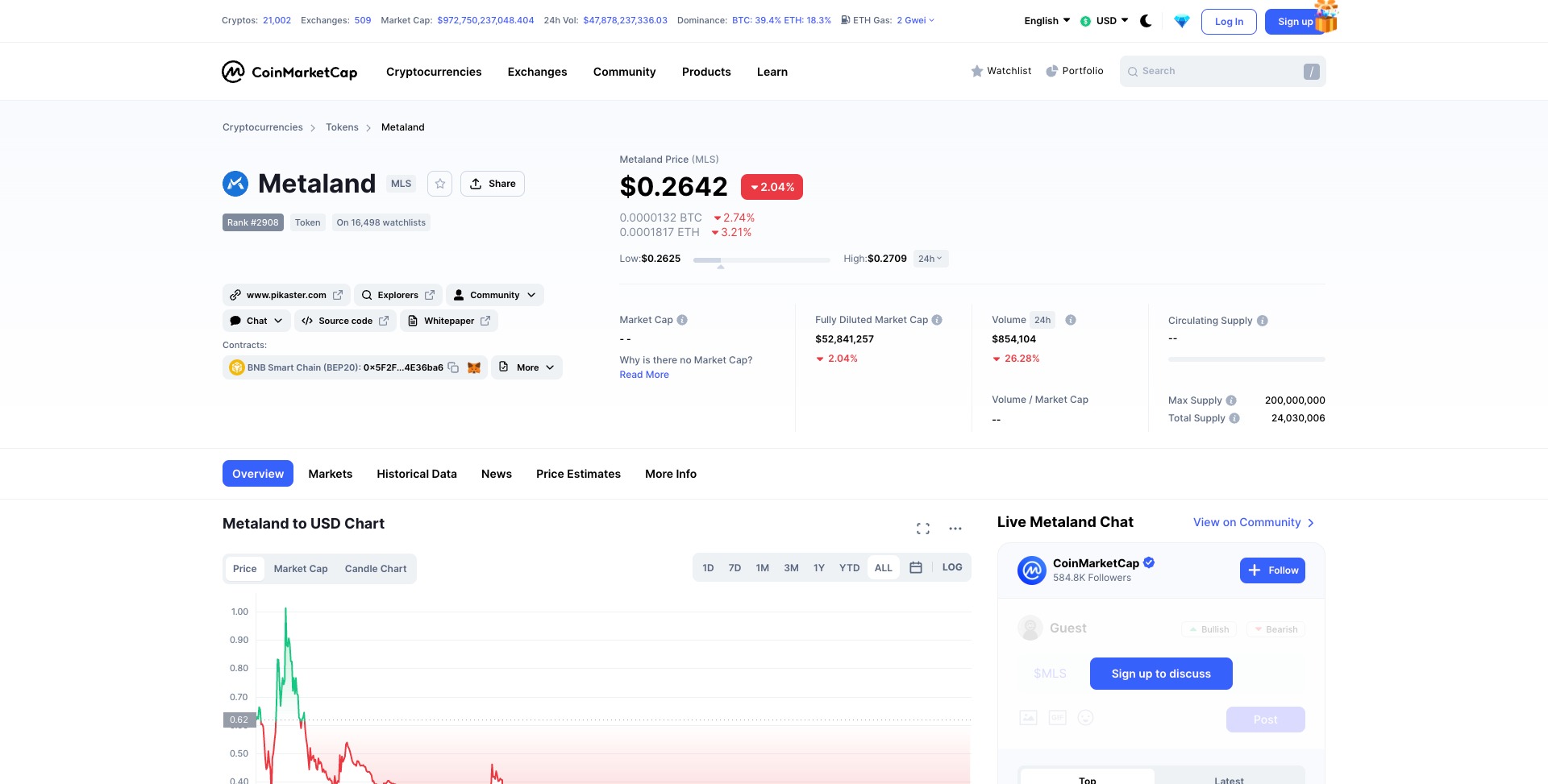Click the Watchlist star in header
This screenshot has width=1548, height=784.
click(x=977, y=71)
